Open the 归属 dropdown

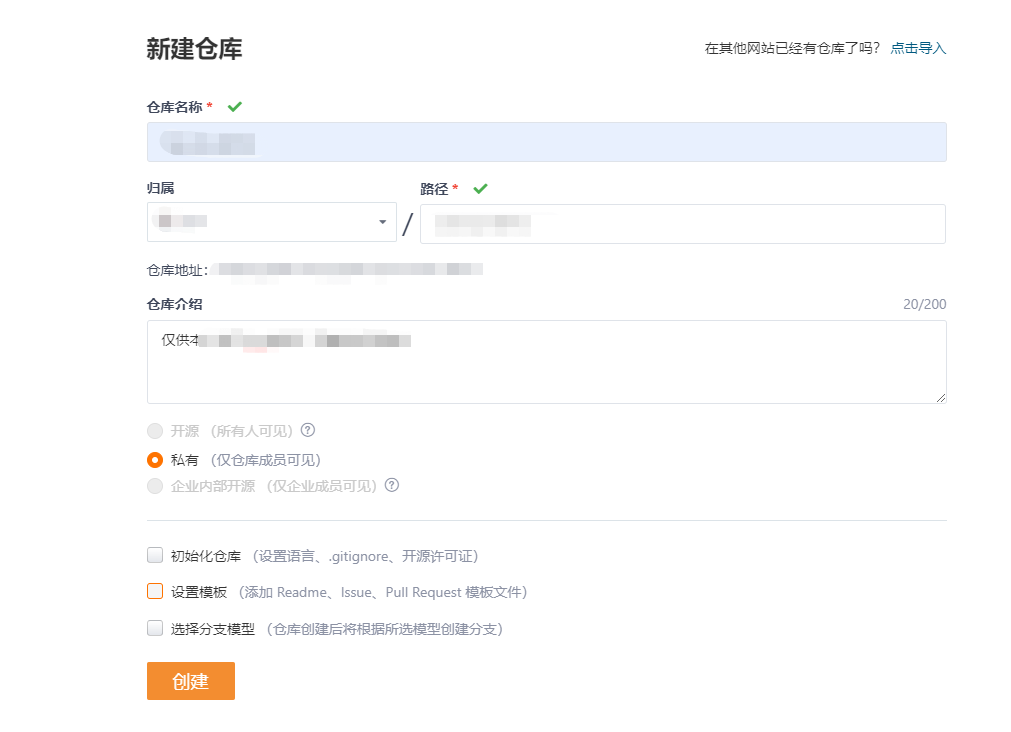272,221
